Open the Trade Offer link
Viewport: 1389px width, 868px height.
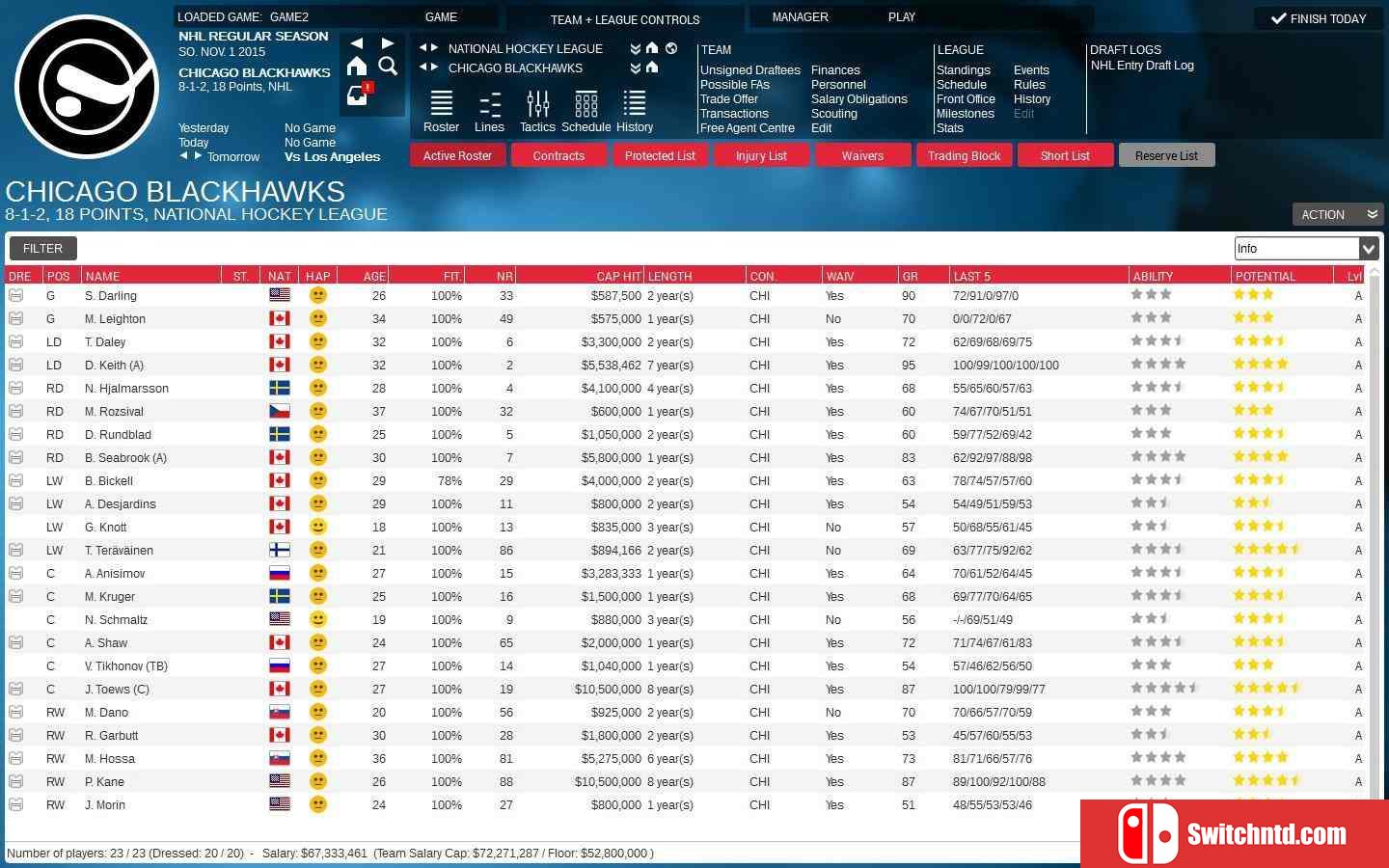click(x=729, y=99)
